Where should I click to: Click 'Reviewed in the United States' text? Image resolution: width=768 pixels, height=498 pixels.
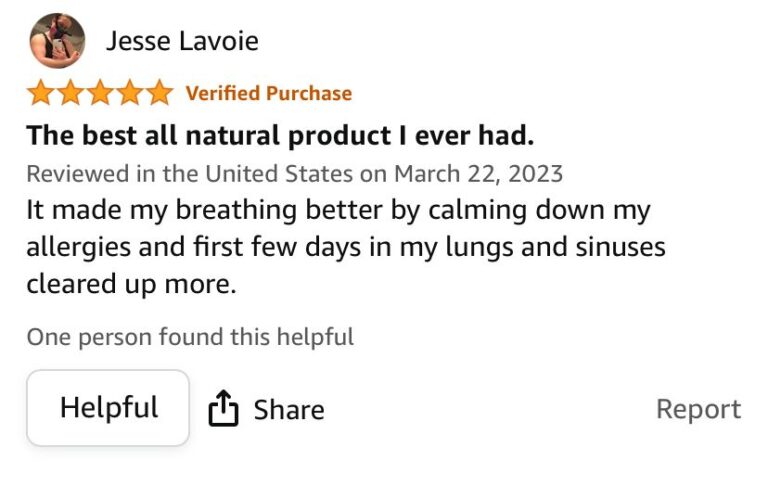(x=190, y=173)
